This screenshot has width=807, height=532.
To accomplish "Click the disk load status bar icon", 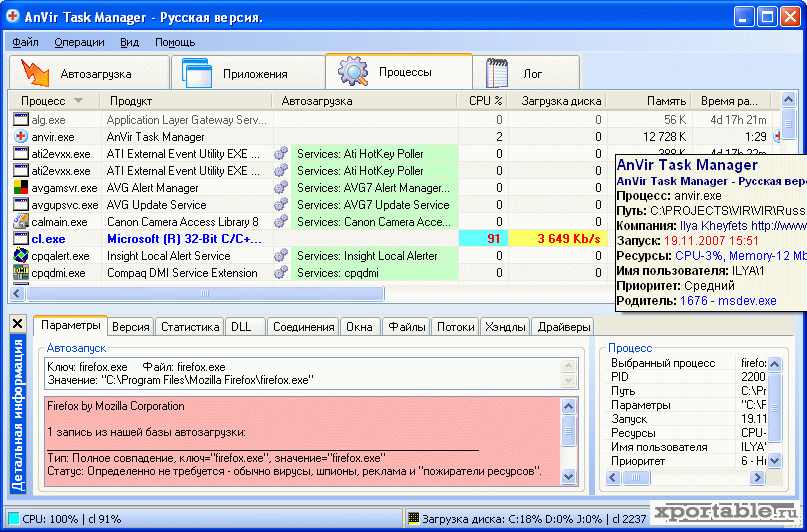I will [x=413, y=518].
